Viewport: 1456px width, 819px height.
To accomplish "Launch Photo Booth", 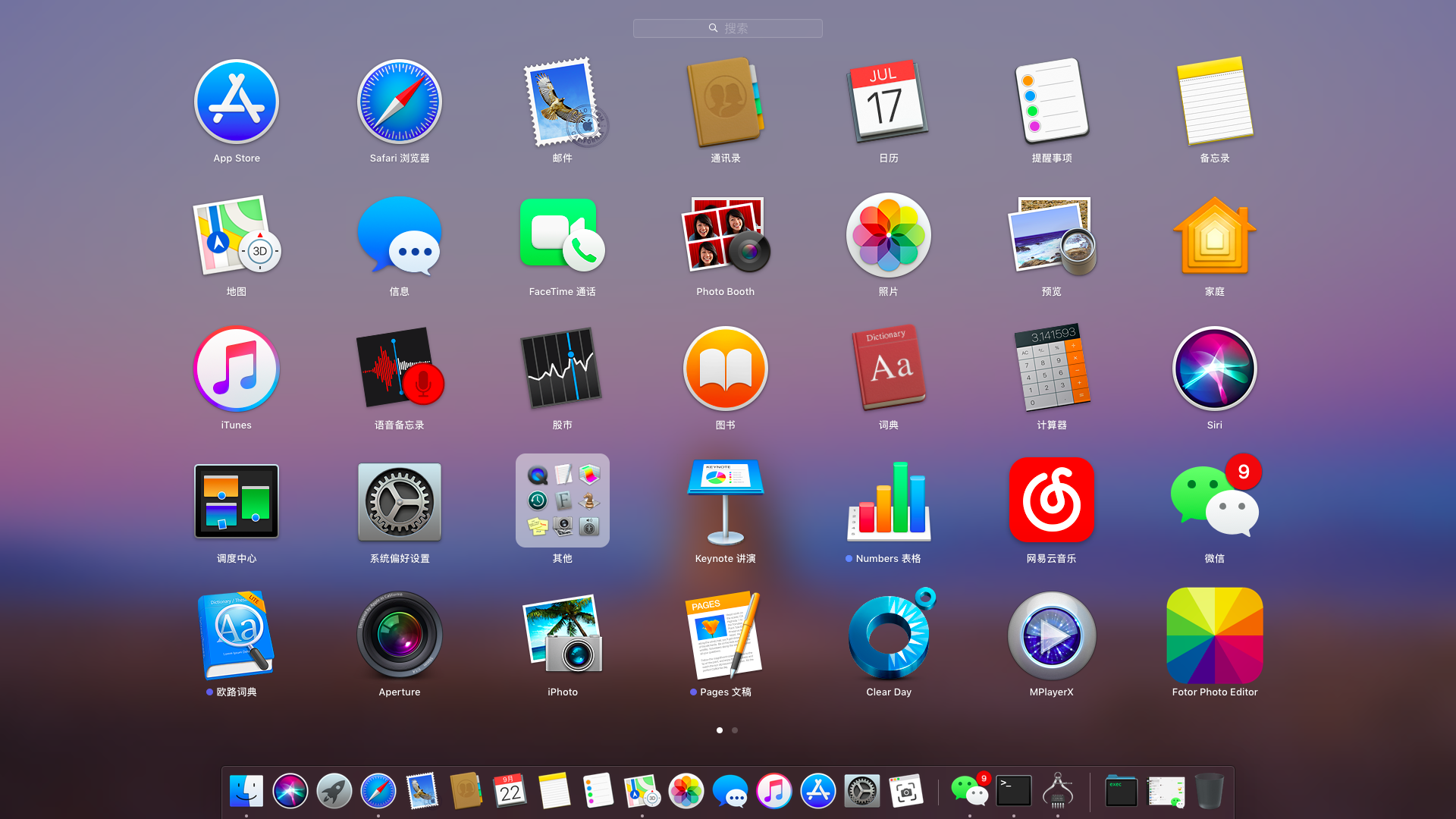I will click(726, 235).
